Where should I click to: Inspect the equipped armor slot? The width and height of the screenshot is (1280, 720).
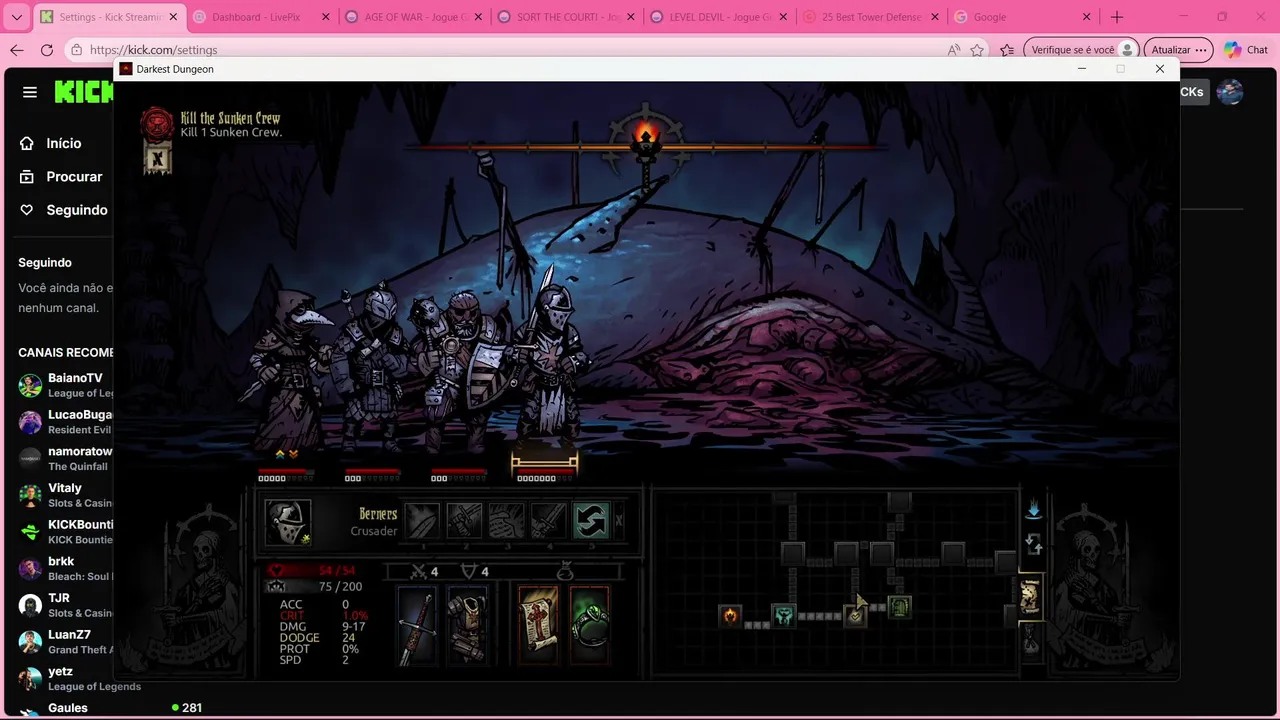tap(466, 626)
